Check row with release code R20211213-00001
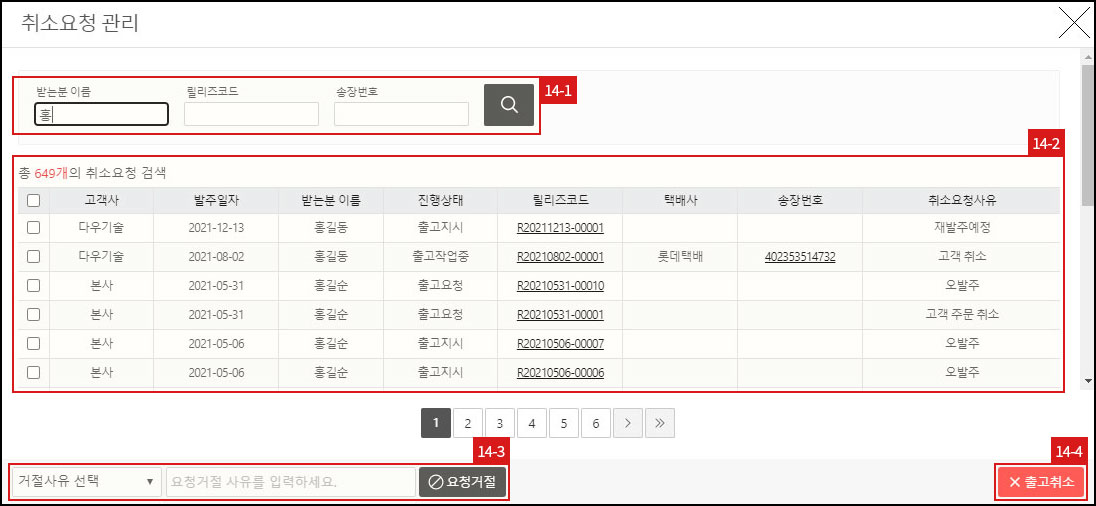 (34, 227)
